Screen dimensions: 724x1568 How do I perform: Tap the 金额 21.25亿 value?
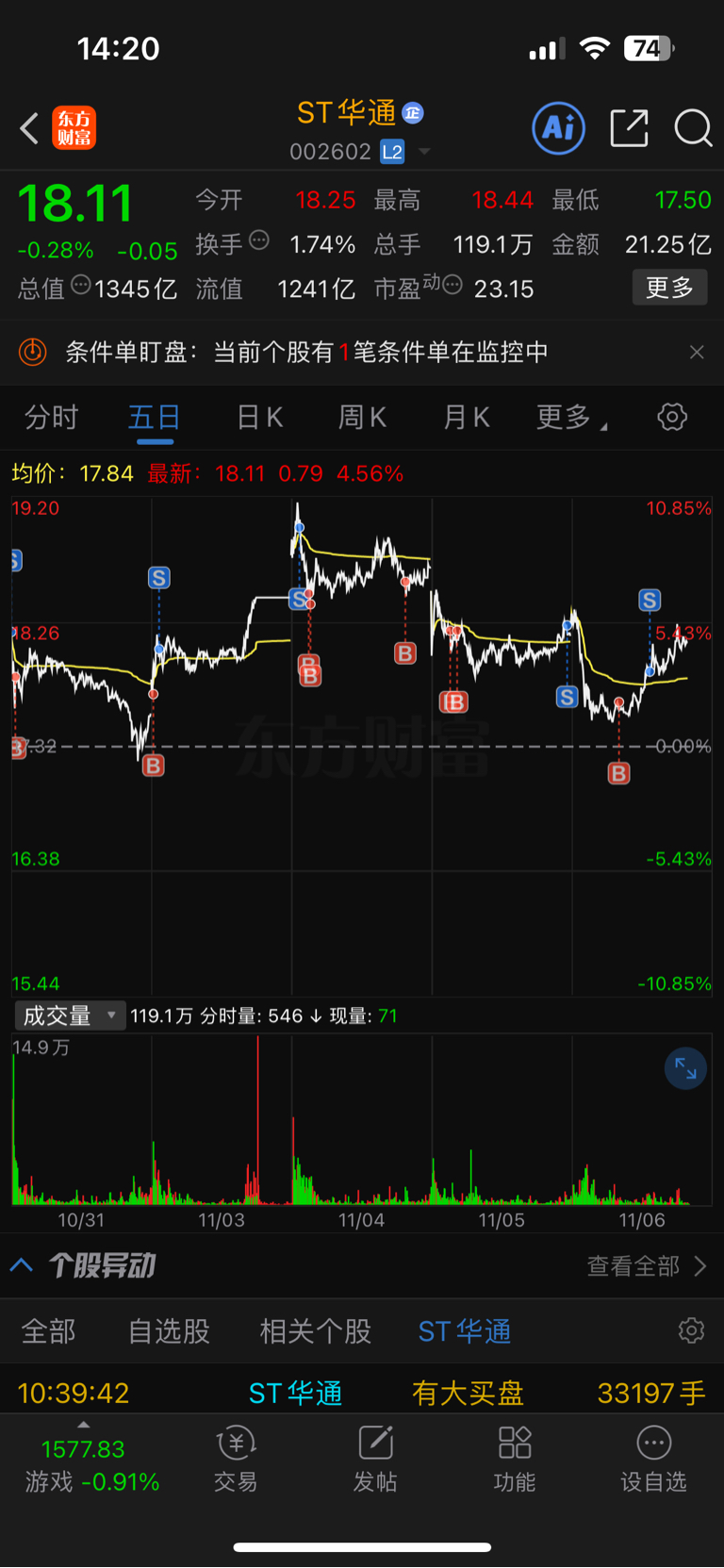pos(667,245)
